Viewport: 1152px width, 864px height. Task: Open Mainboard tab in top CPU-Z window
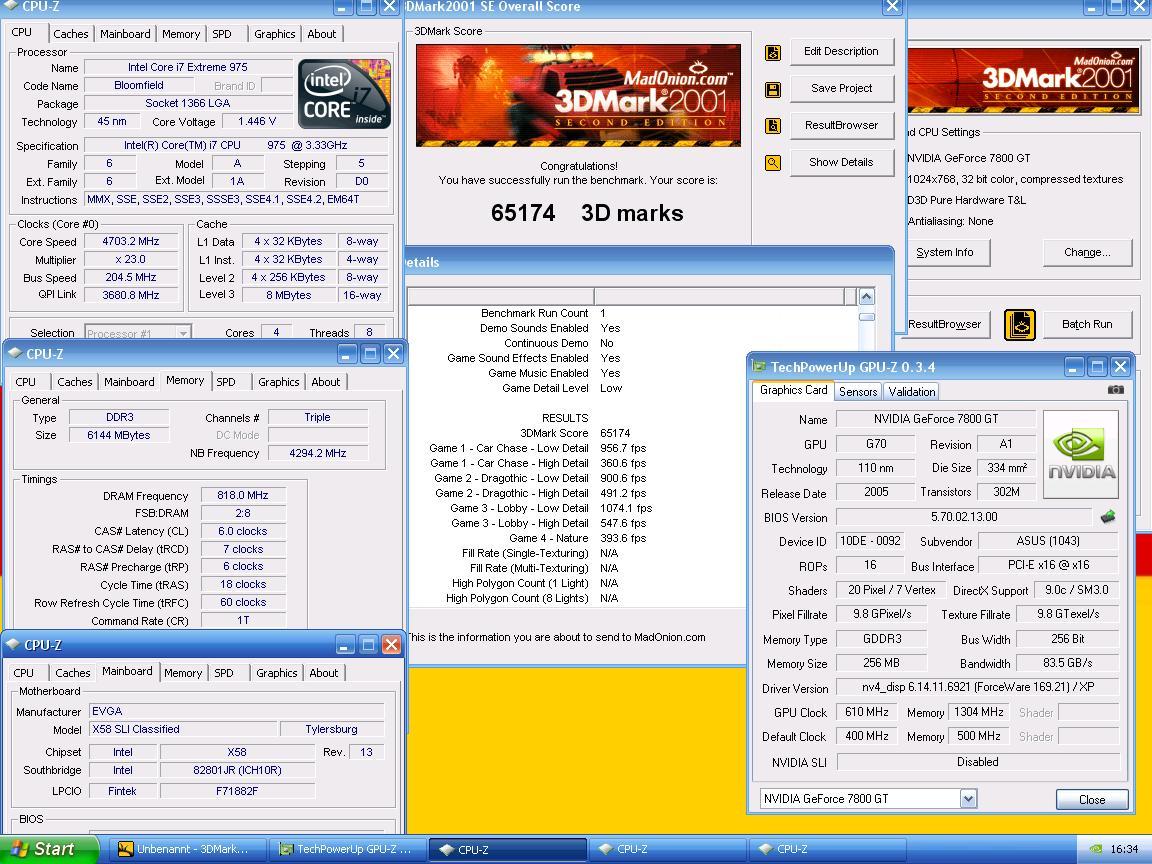125,34
